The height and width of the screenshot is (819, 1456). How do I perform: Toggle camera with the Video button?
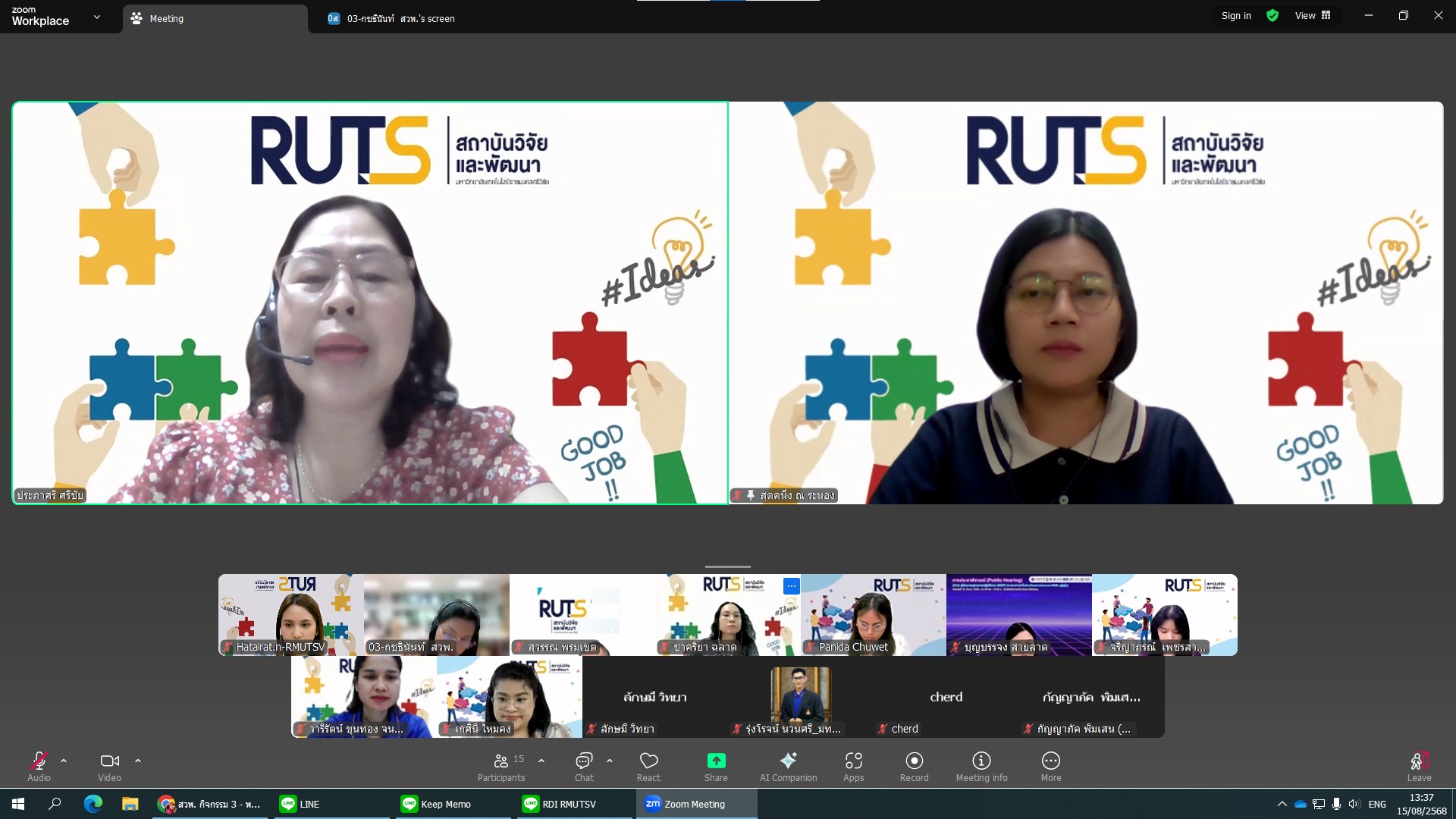pos(109,766)
